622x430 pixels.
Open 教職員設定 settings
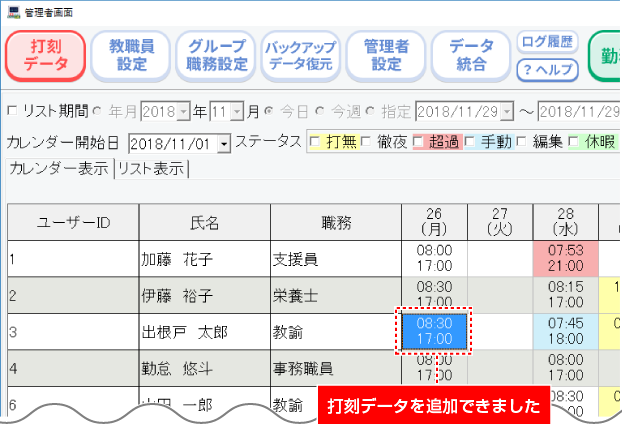[130, 56]
